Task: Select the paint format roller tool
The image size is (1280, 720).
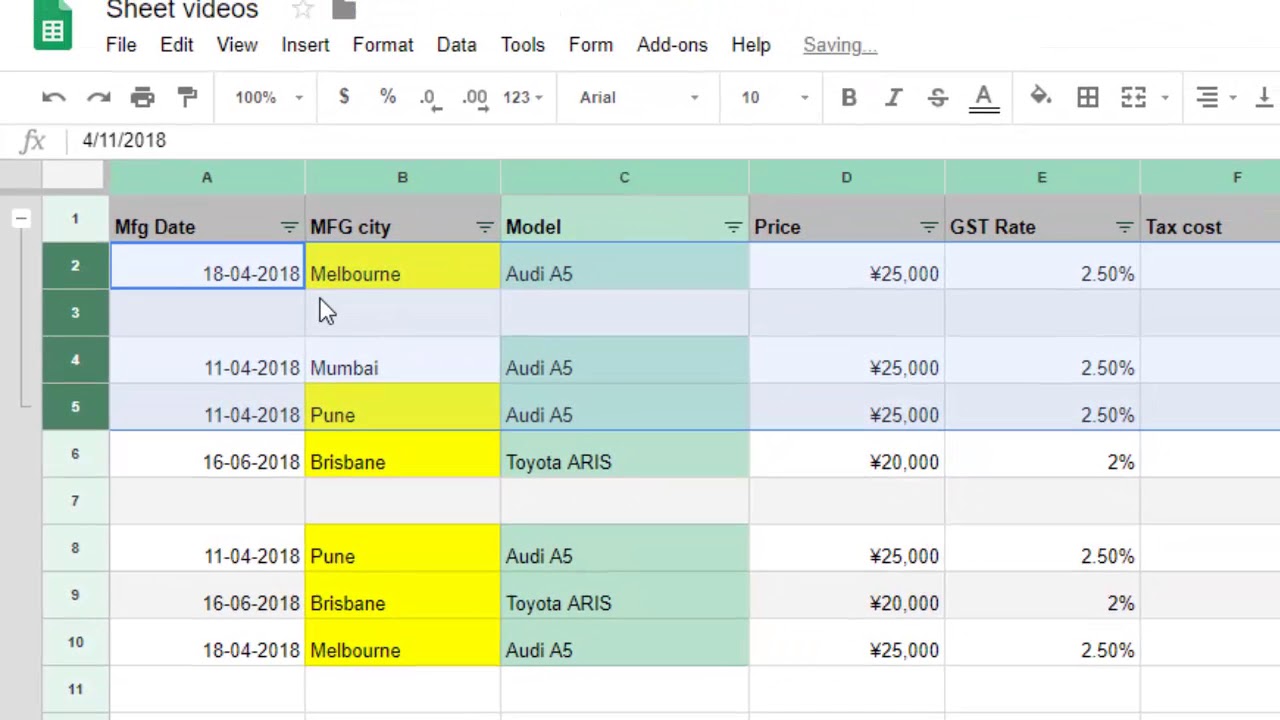Action: 187,97
